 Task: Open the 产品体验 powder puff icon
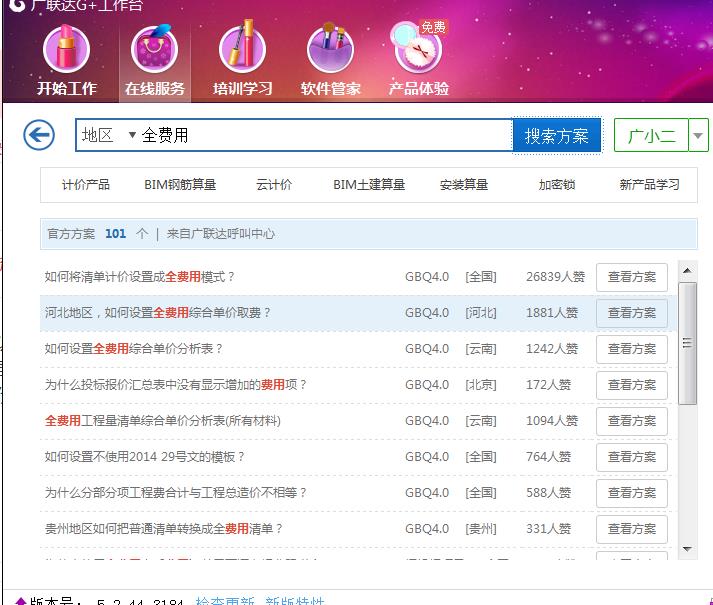click(418, 49)
